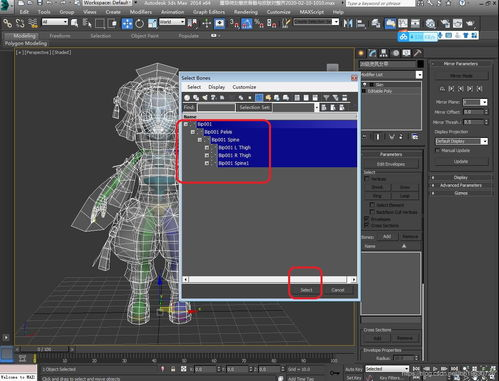Toggle the Cross Sections checkbox
Screen dimensions: 499x381
click(367, 226)
